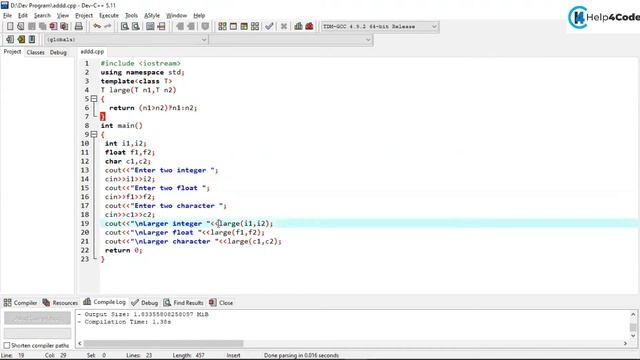Click the Syntax Check checkmark icon

269,27
